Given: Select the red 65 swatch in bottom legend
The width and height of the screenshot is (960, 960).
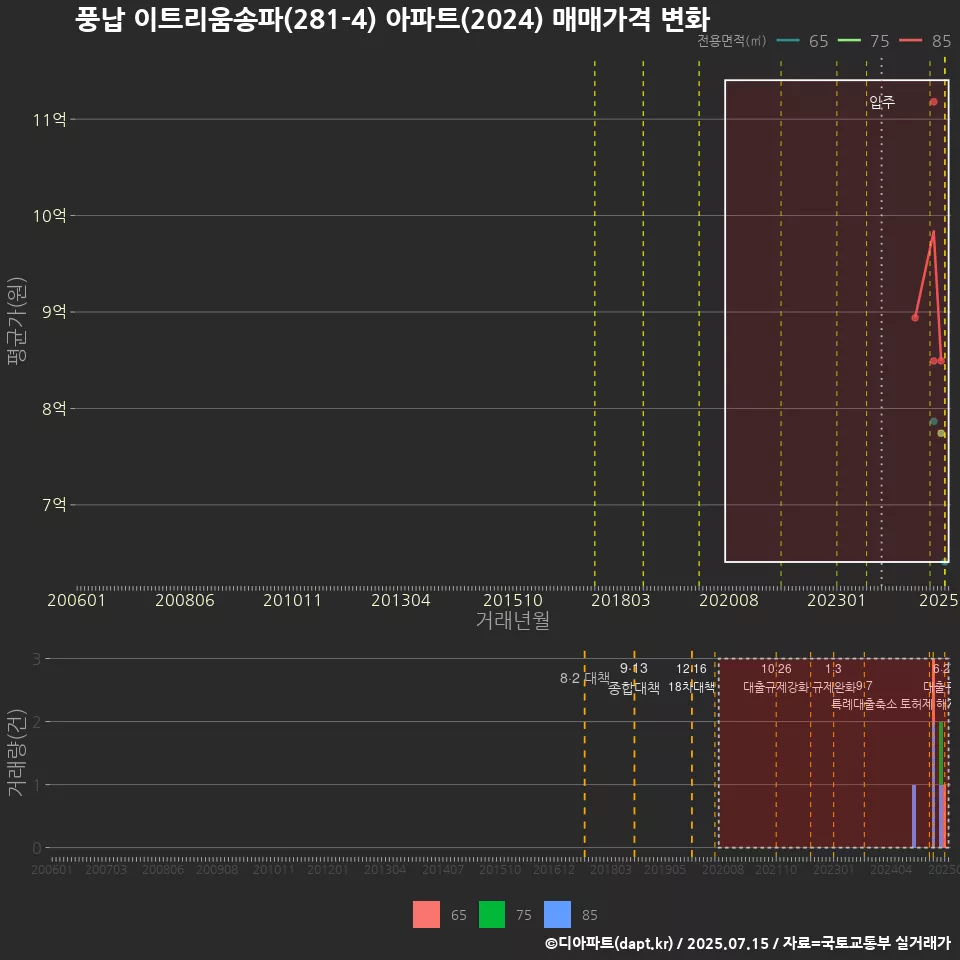Looking at the screenshot, I should click(x=426, y=915).
